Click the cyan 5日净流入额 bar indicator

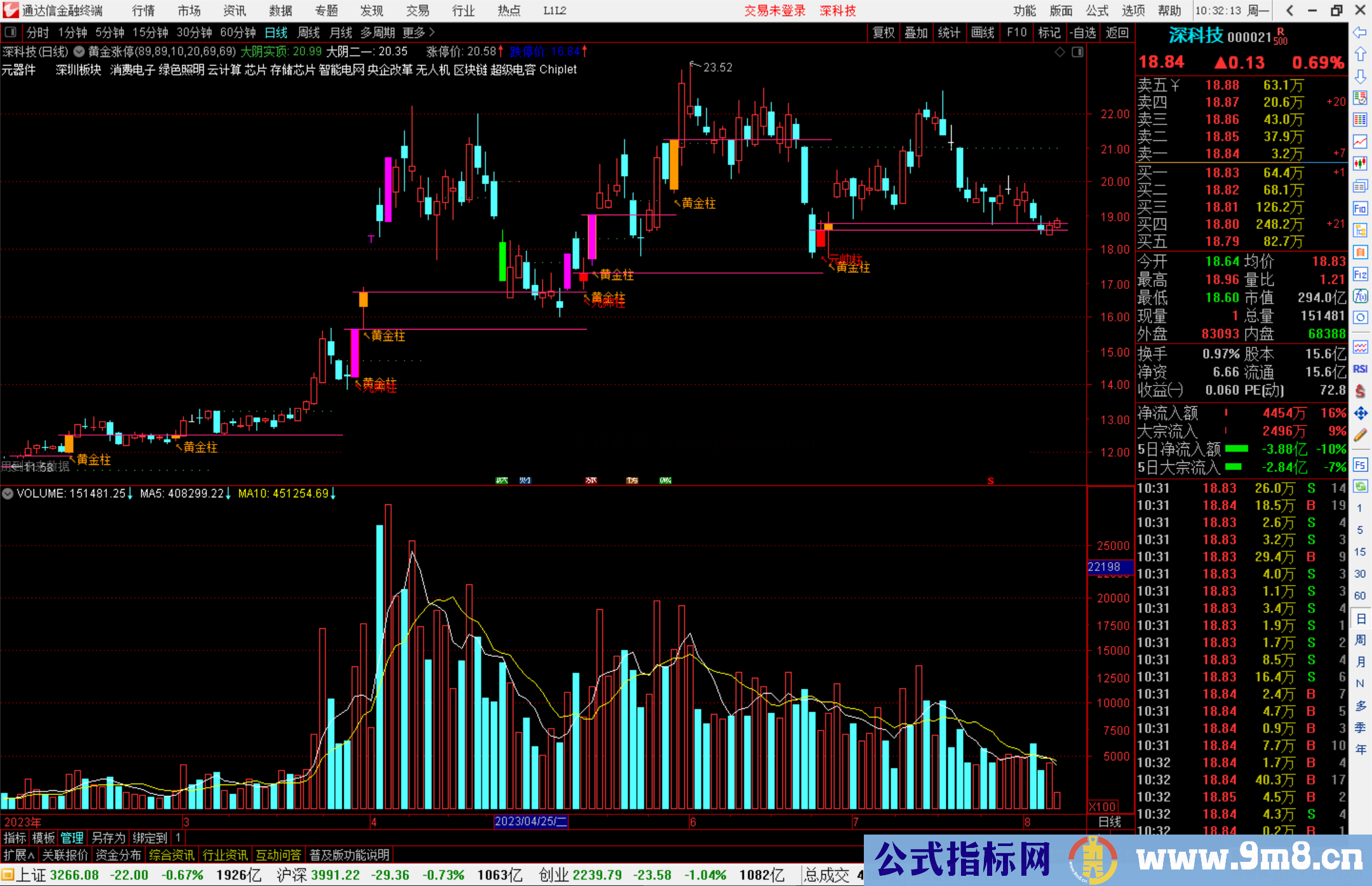[x=1236, y=449]
